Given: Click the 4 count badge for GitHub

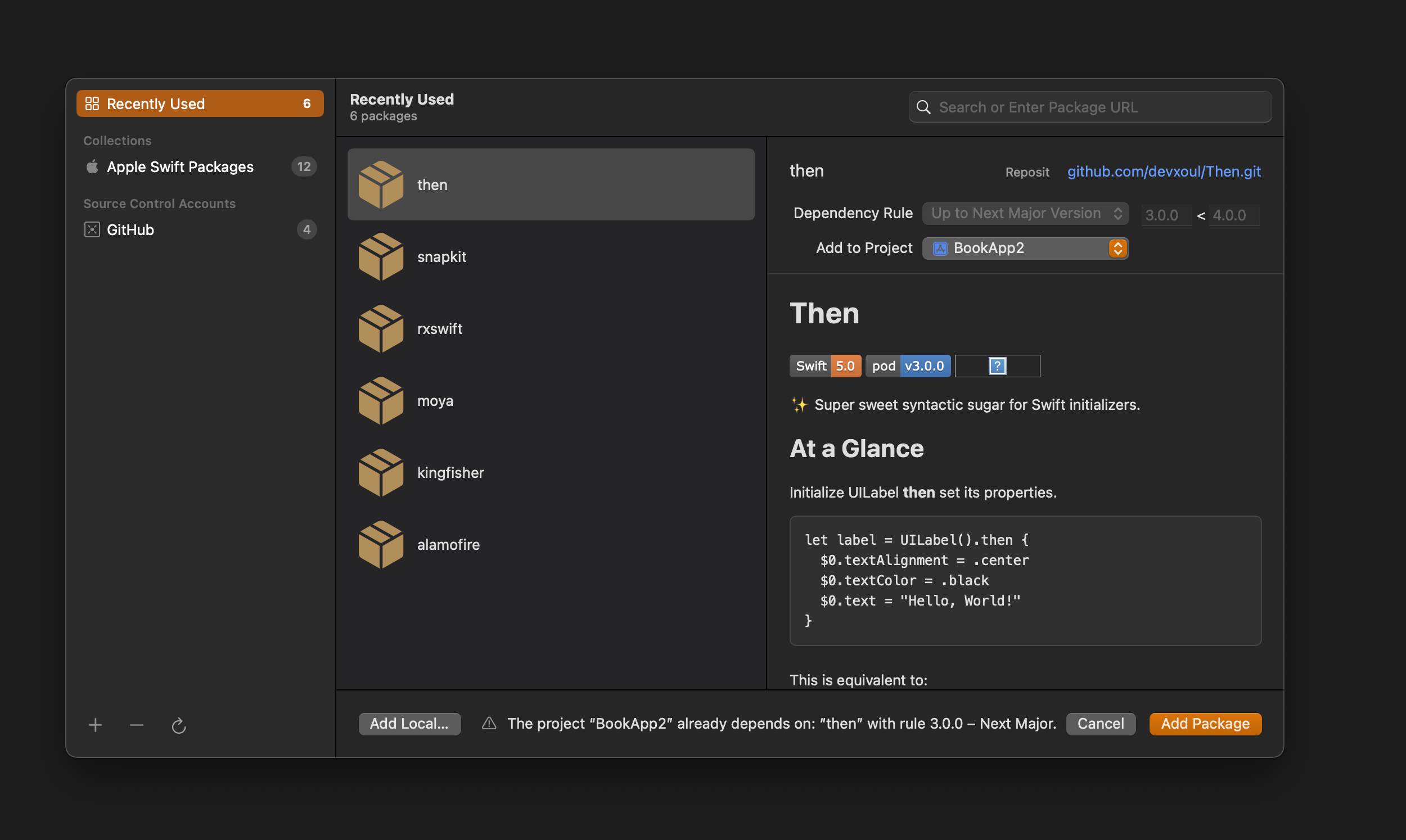Looking at the screenshot, I should 306,229.
